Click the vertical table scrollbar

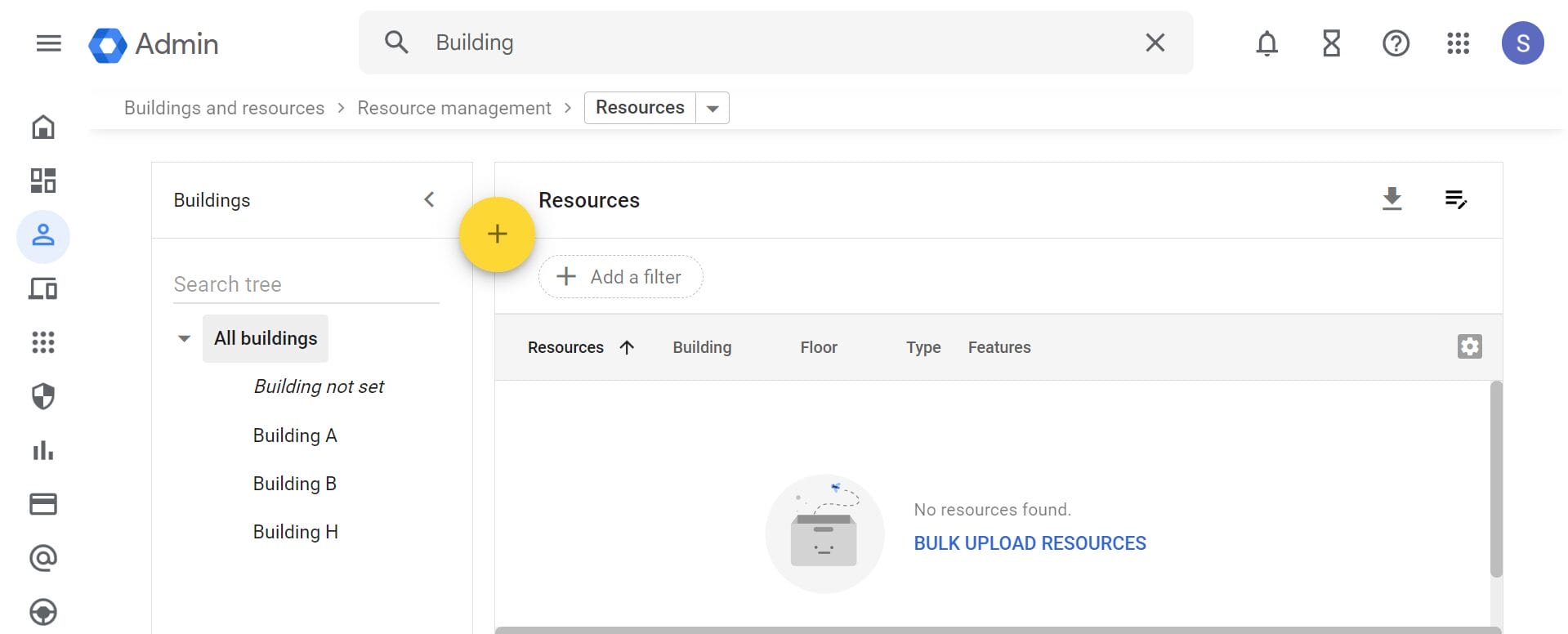tap(1496, 480)
